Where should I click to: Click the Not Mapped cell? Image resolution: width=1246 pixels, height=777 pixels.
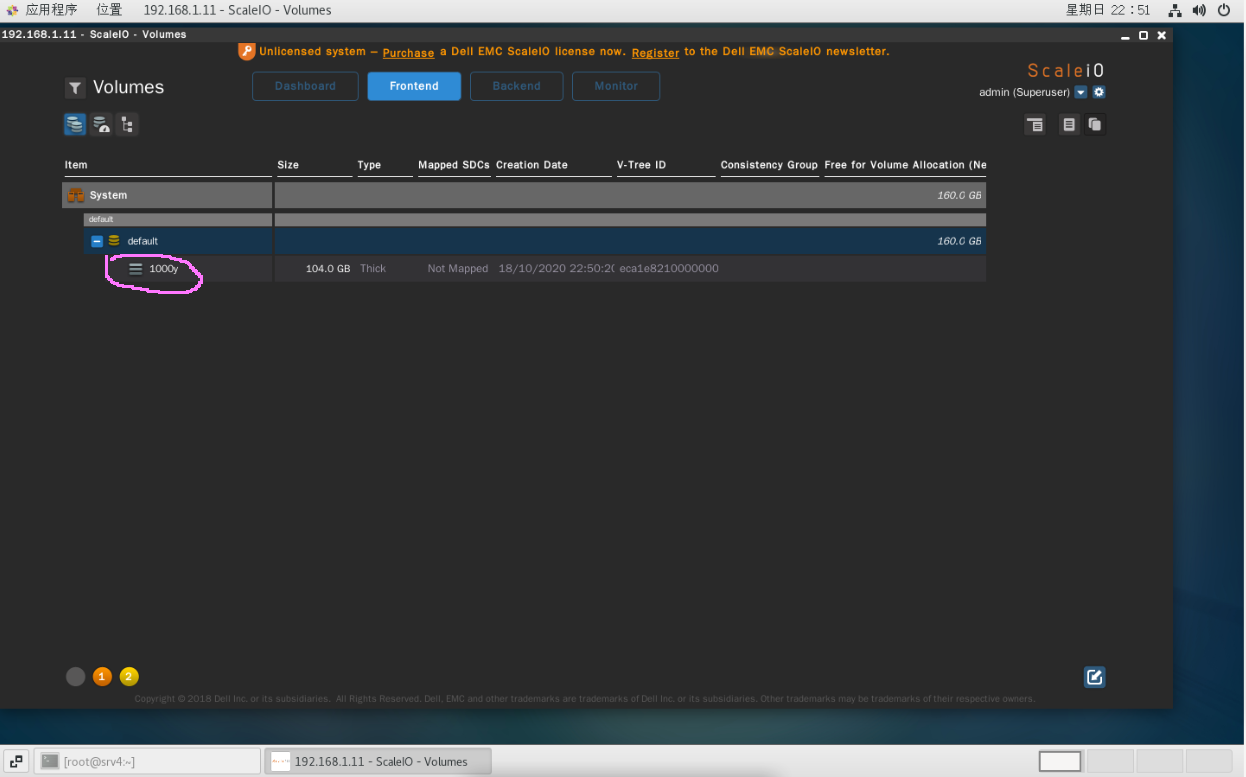(x=458, y=269)
